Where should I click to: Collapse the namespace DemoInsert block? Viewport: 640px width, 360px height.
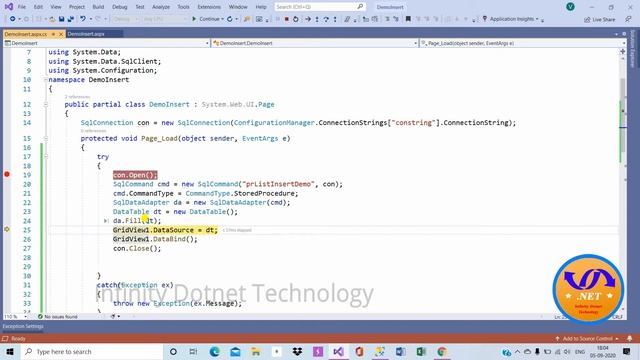click(46, 80)
